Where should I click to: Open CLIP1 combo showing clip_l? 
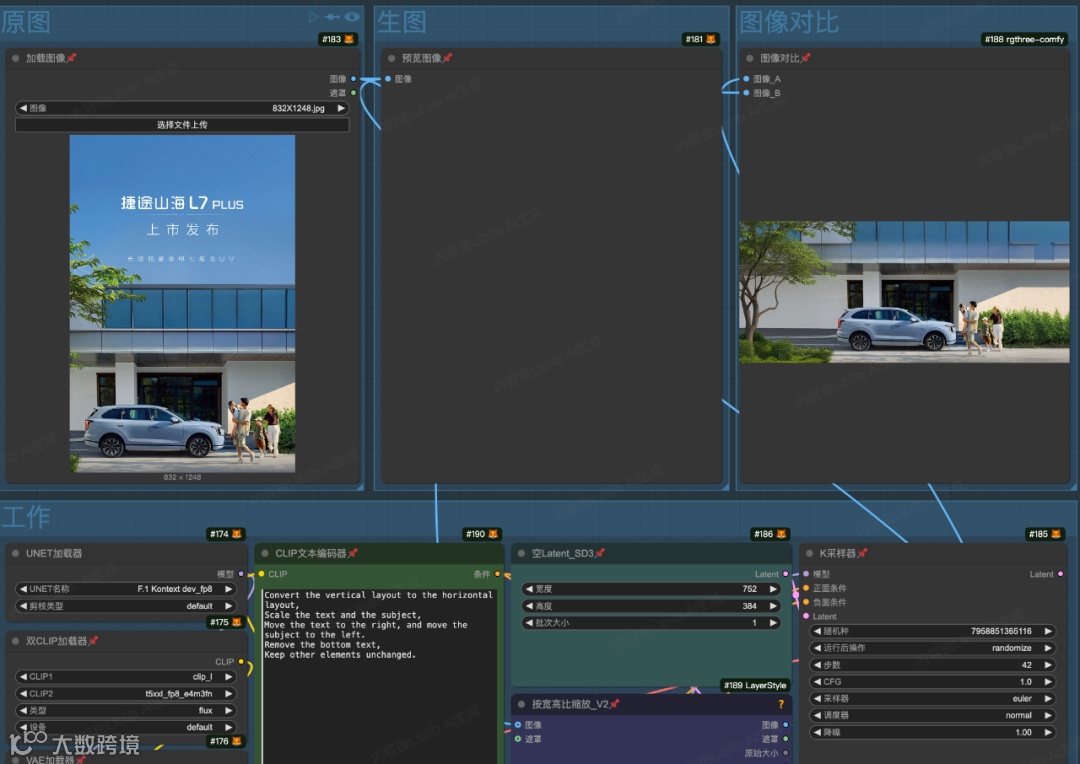pyautogui.click(x=125, y=677)
